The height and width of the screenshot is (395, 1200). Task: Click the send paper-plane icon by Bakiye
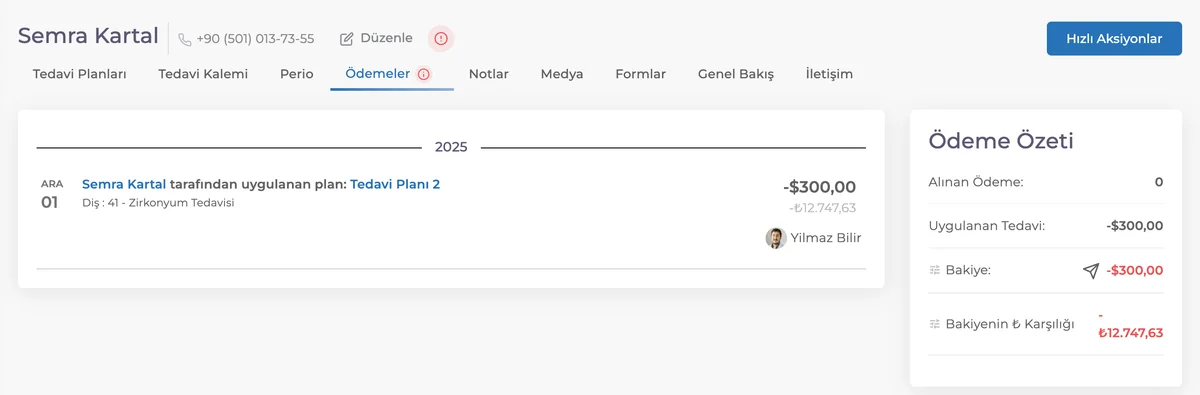pyautogui.click(x=1091, y=270)
